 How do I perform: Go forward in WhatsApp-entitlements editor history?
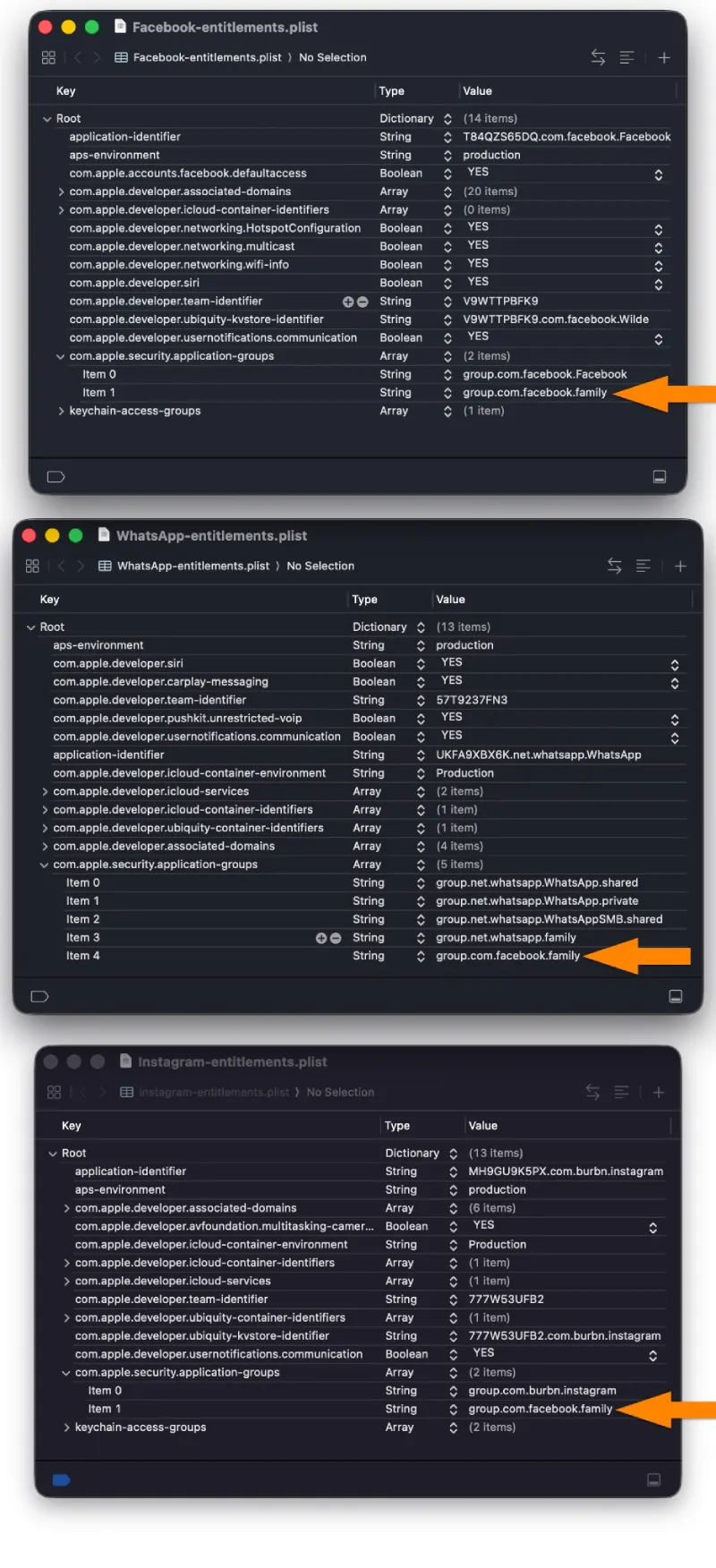[81, 566]
